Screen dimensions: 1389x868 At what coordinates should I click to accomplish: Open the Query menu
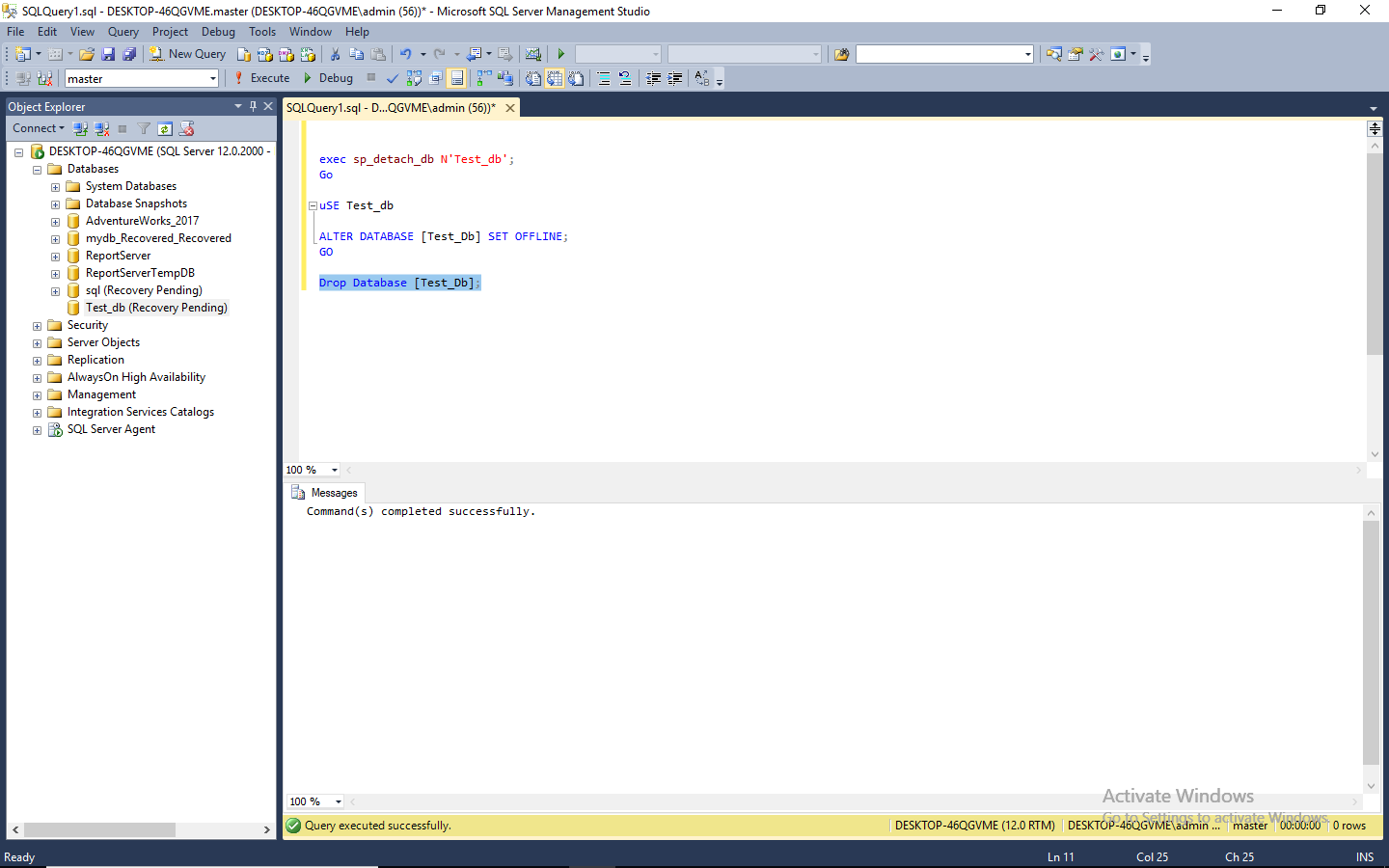coord(123,32)
